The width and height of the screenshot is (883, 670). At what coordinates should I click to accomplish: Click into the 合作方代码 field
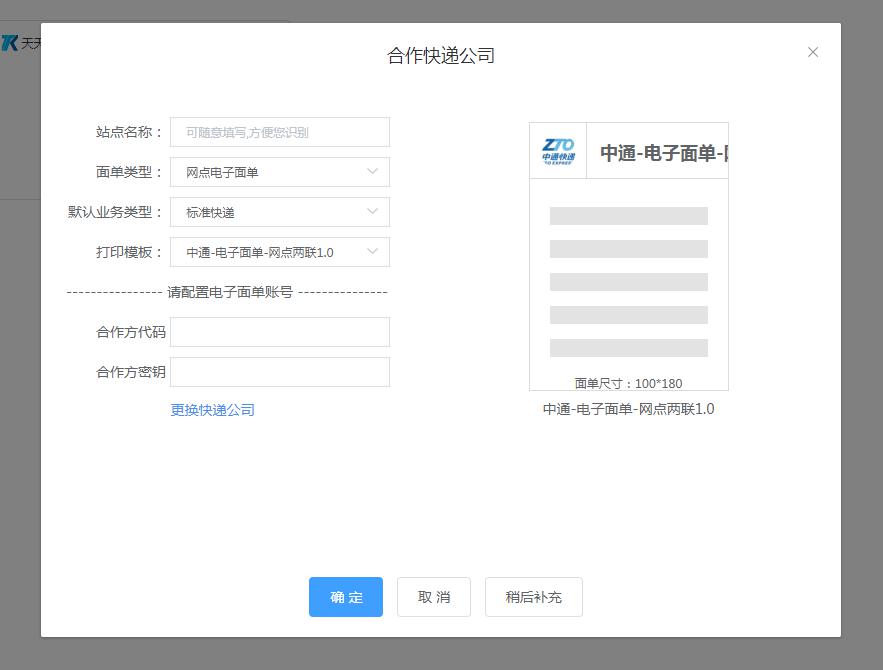click(280, 332)
